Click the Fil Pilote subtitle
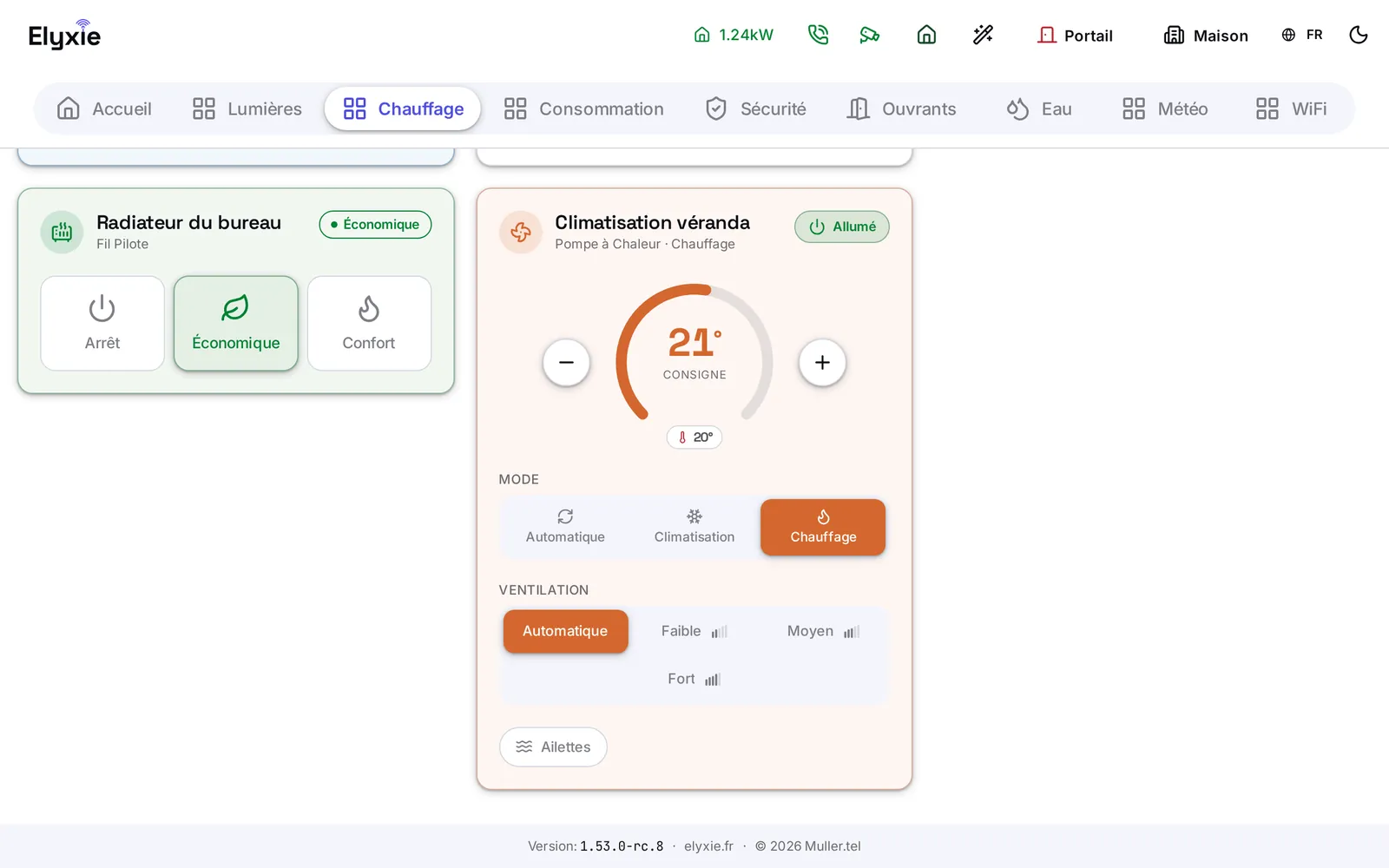This screenshot has height=868, width=1389. [122, 244]
